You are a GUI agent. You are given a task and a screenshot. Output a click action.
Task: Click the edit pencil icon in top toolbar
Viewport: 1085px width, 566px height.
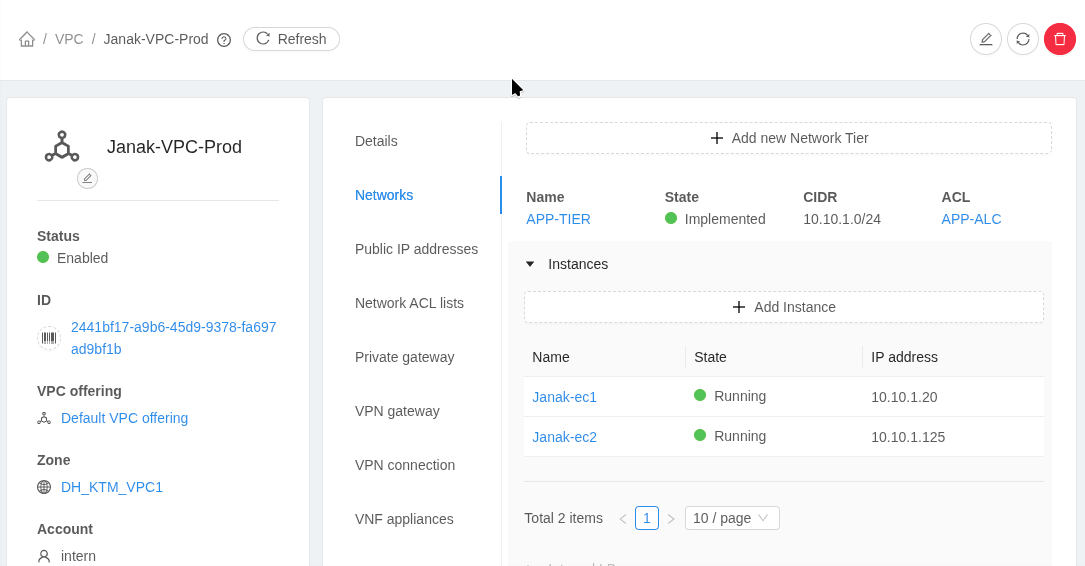(986, 39)
